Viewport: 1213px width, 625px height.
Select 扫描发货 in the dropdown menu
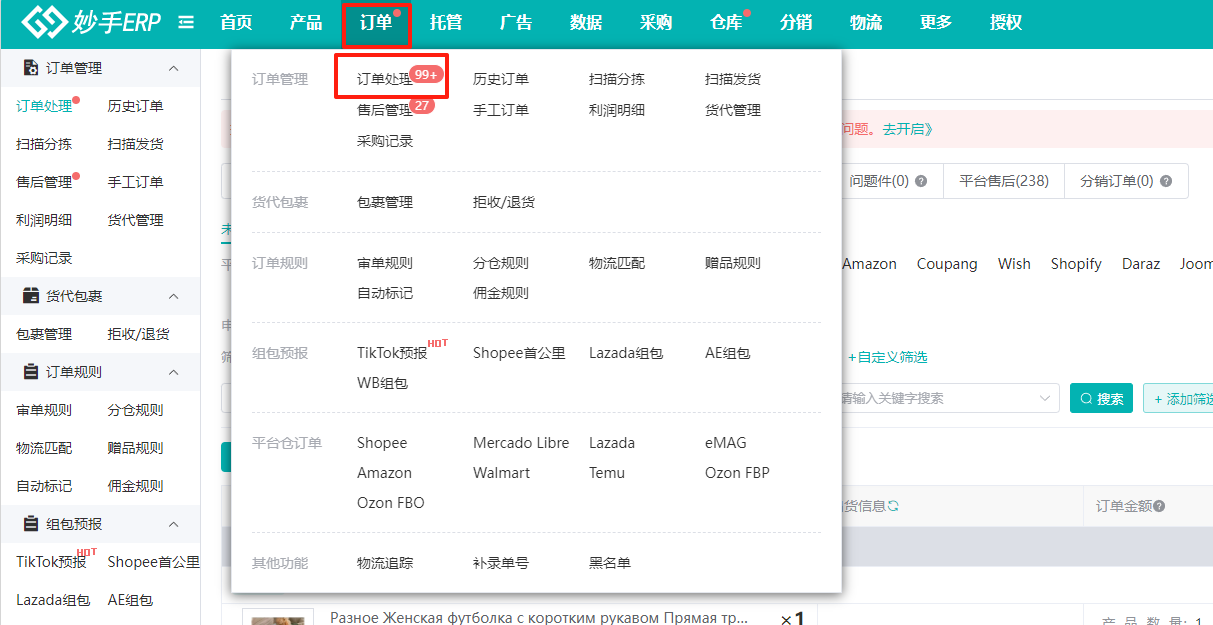click(x=733, y=79)
